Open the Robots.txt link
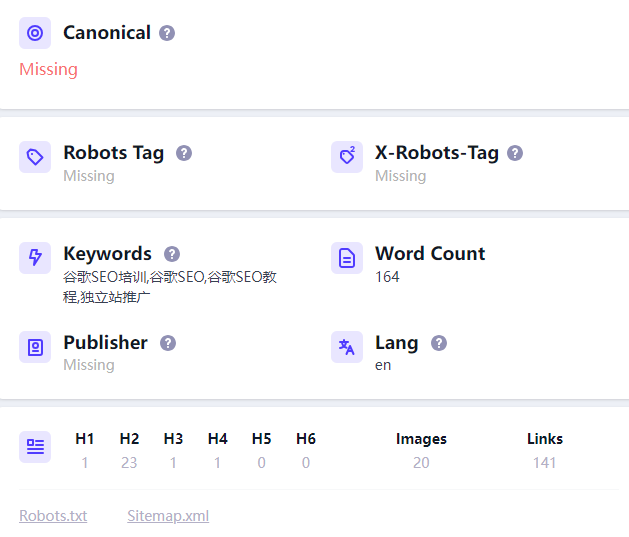 click(53, 516)
